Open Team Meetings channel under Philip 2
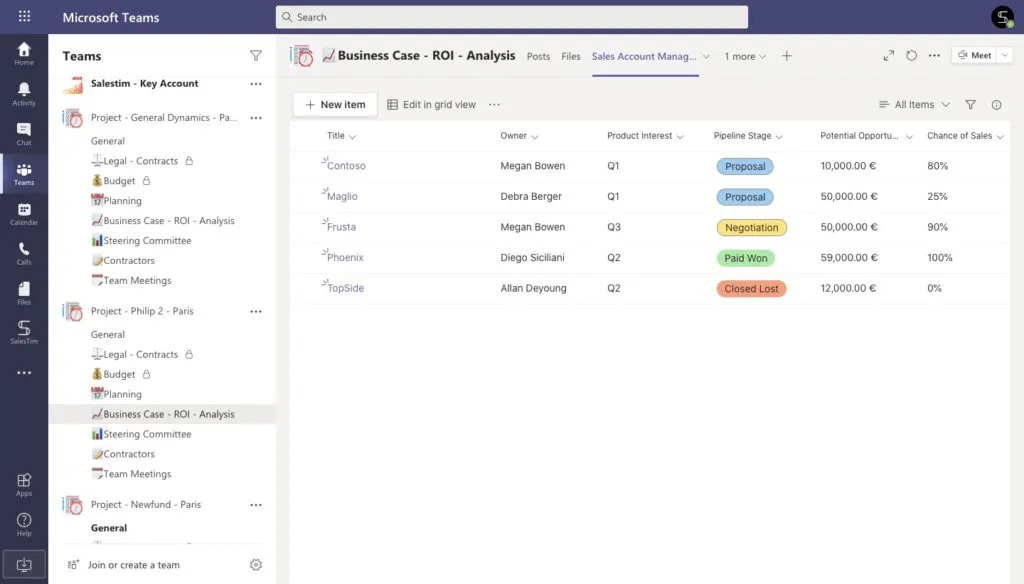This screenshot has height=584, width=1024. point(137,474)
